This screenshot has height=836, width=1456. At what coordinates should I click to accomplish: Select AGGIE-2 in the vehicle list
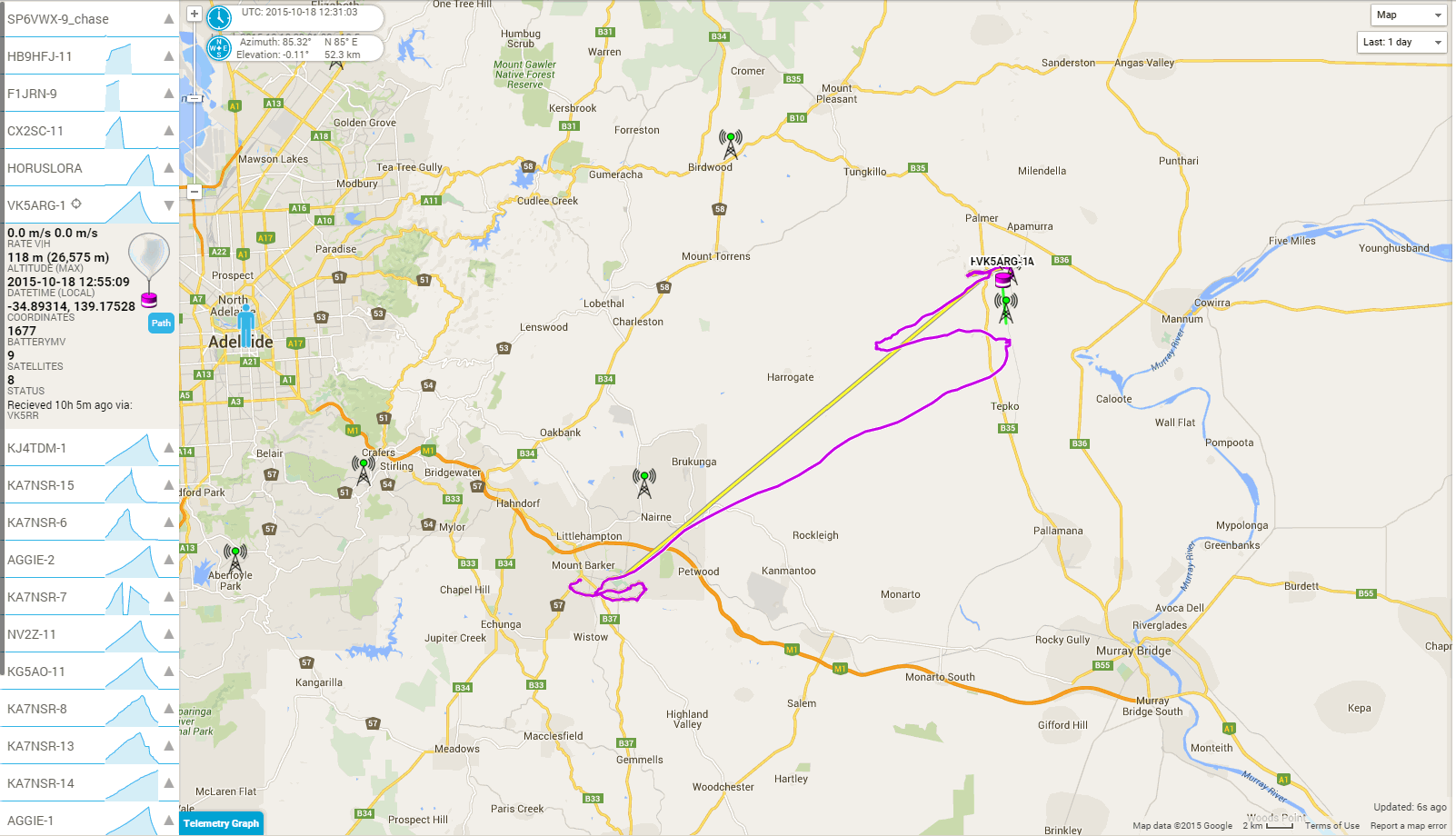[91, 560]
